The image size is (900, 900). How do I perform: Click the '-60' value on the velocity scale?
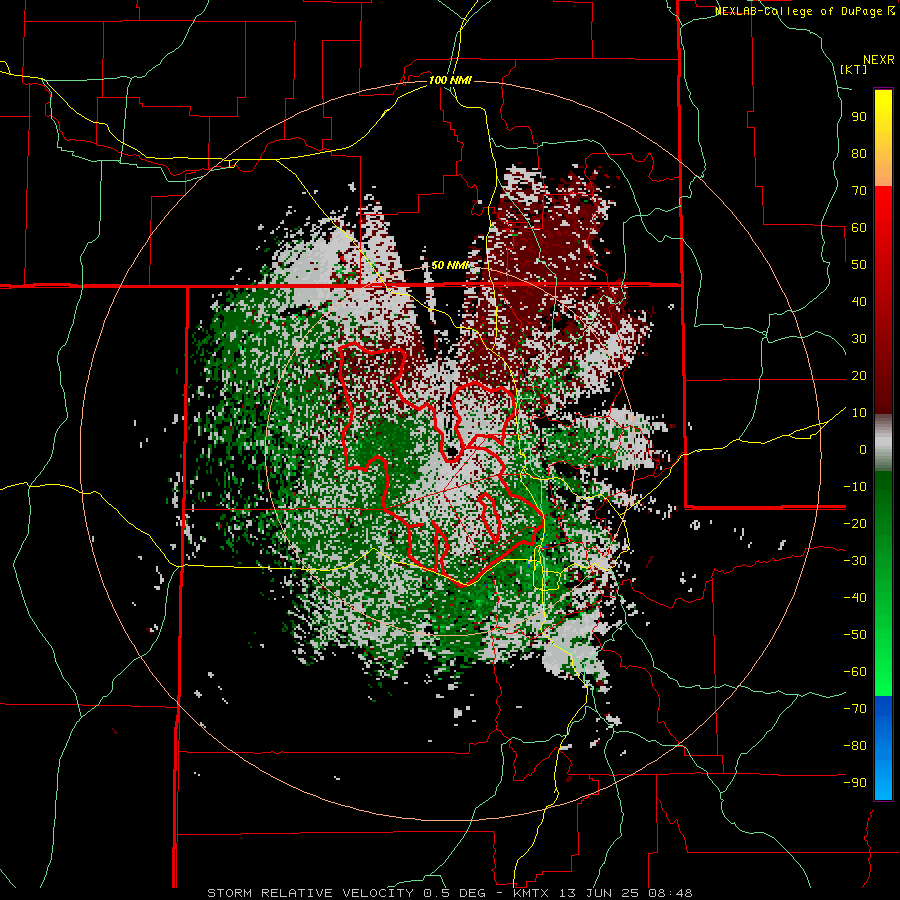pyautogui.click(x=855, y=672)
